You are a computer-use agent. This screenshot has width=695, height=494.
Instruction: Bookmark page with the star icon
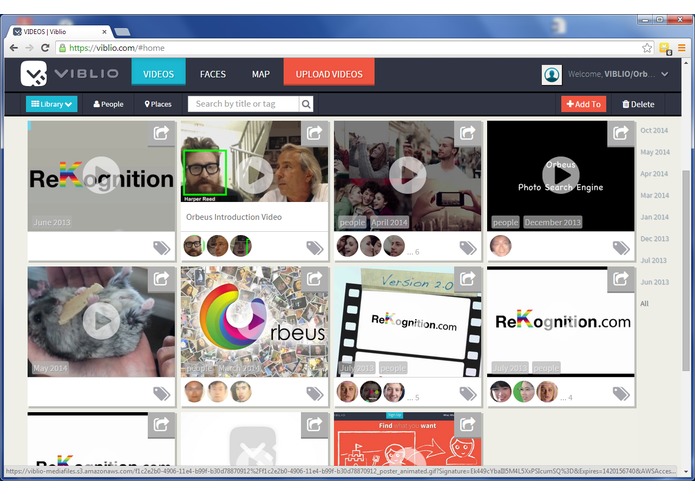[647, 48]
